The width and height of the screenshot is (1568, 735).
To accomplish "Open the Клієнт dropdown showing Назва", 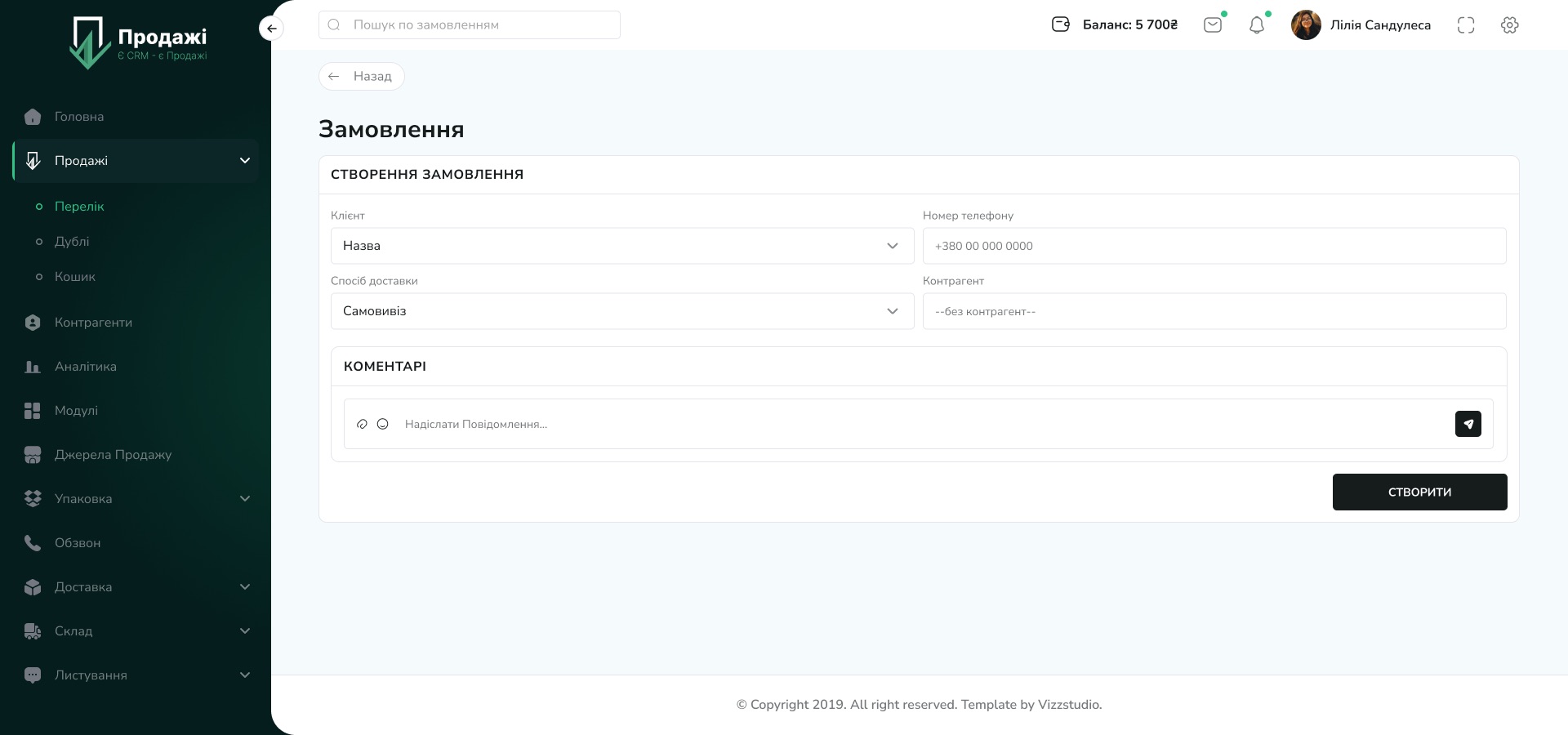I will coord(622,246).
